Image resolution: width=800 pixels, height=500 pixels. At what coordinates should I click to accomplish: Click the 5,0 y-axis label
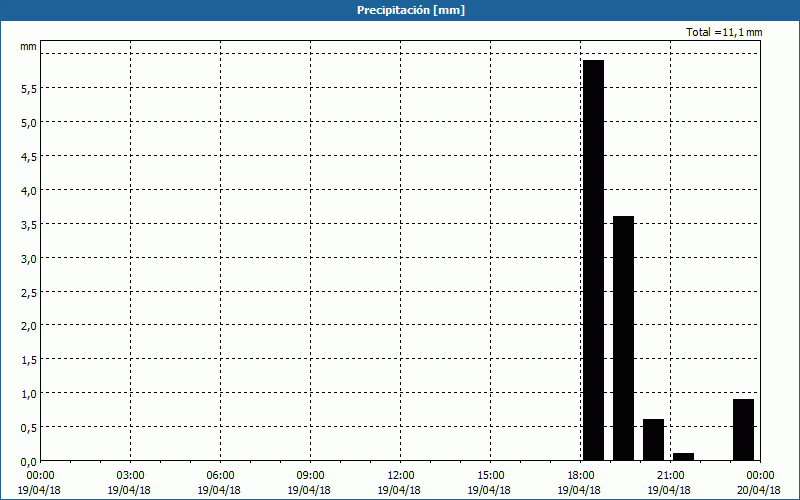[x=29, y=123]
